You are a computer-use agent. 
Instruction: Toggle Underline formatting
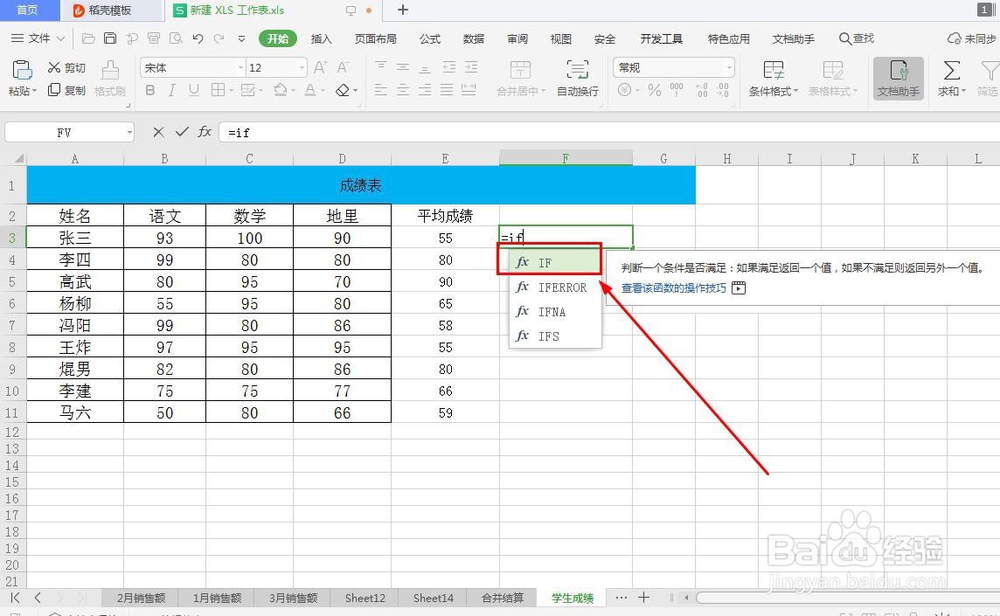point(194,90)
